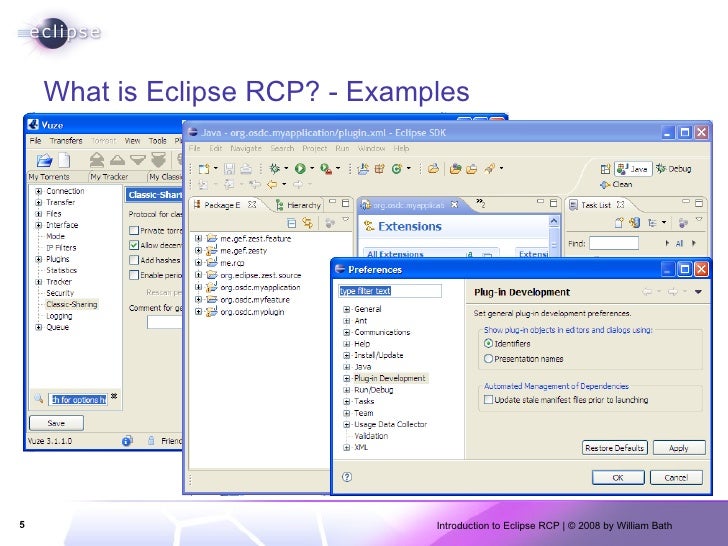Click the green Run icon in Eclipse toolbar
Image resolution: width=728 pixels, height=546 pixels.
point(300,169)
